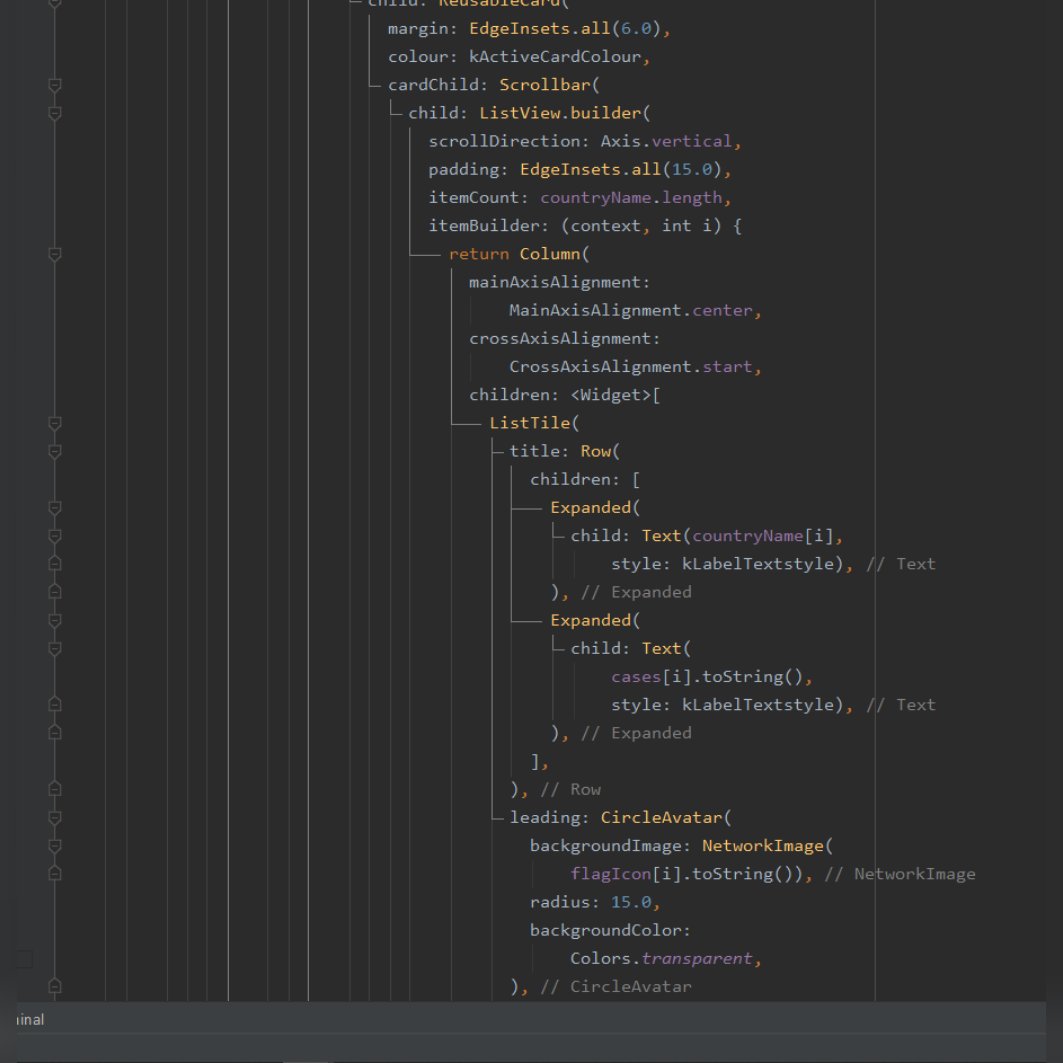Click fold-end marker beside '), // CircleAvatar'

55,986
